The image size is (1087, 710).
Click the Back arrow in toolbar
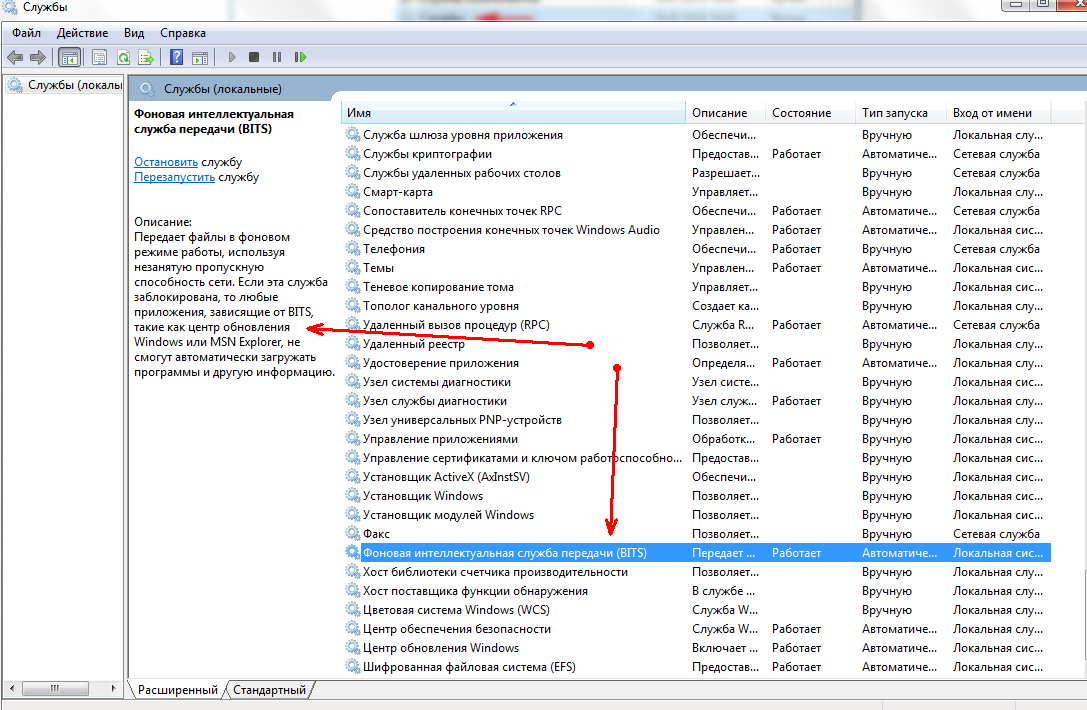[x=15, y=58]
